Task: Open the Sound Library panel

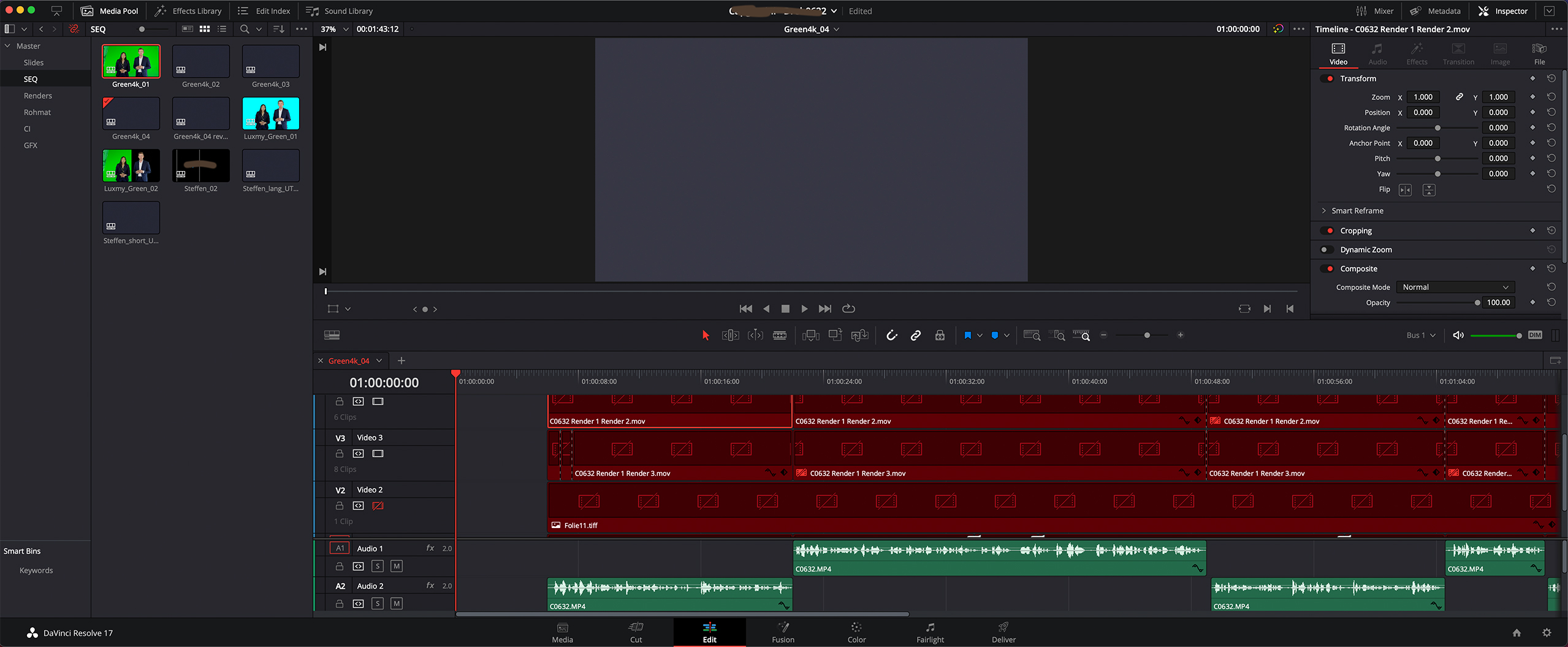Action: click(x=340, y=11)
